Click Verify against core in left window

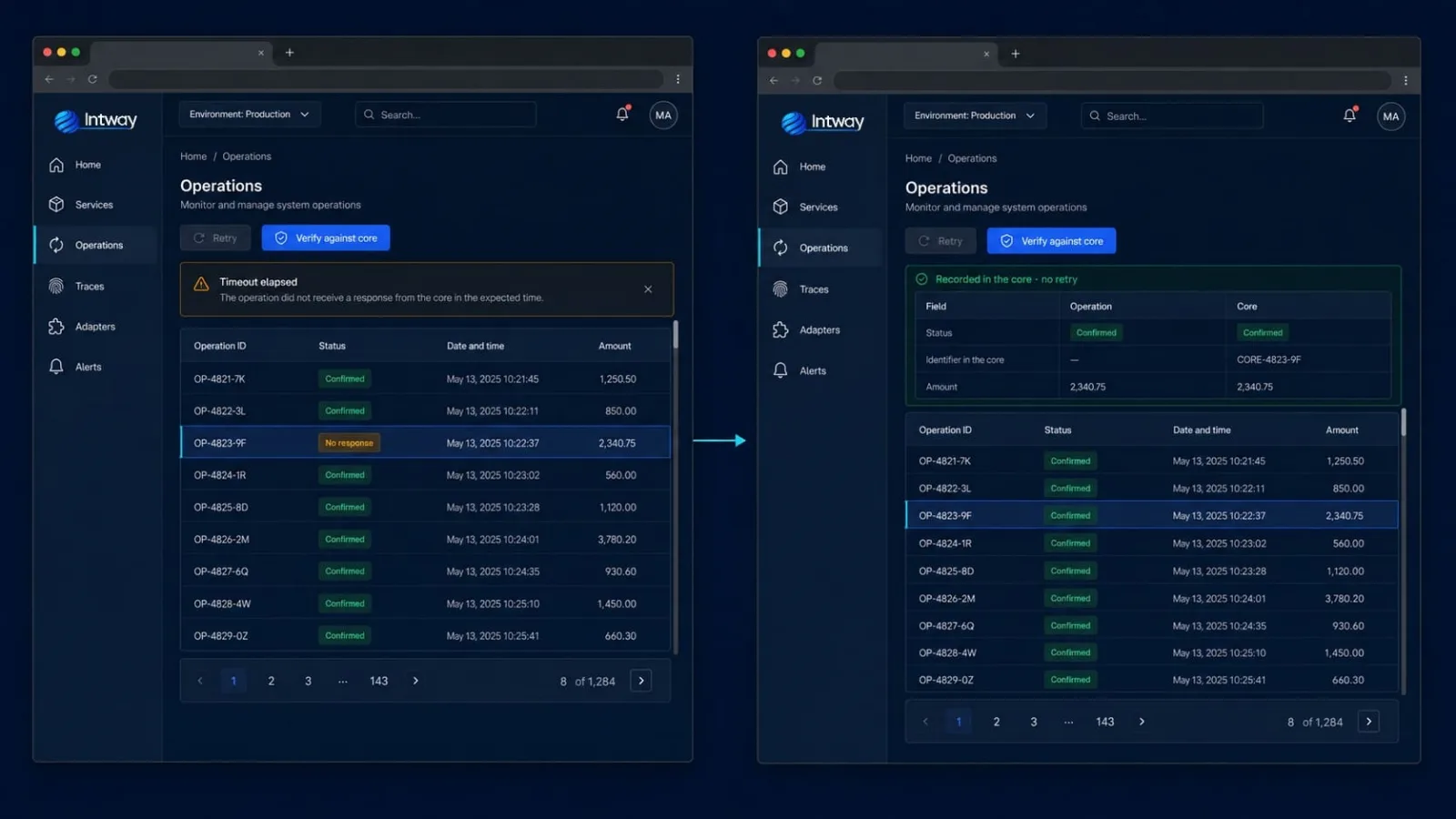[326, 238]
